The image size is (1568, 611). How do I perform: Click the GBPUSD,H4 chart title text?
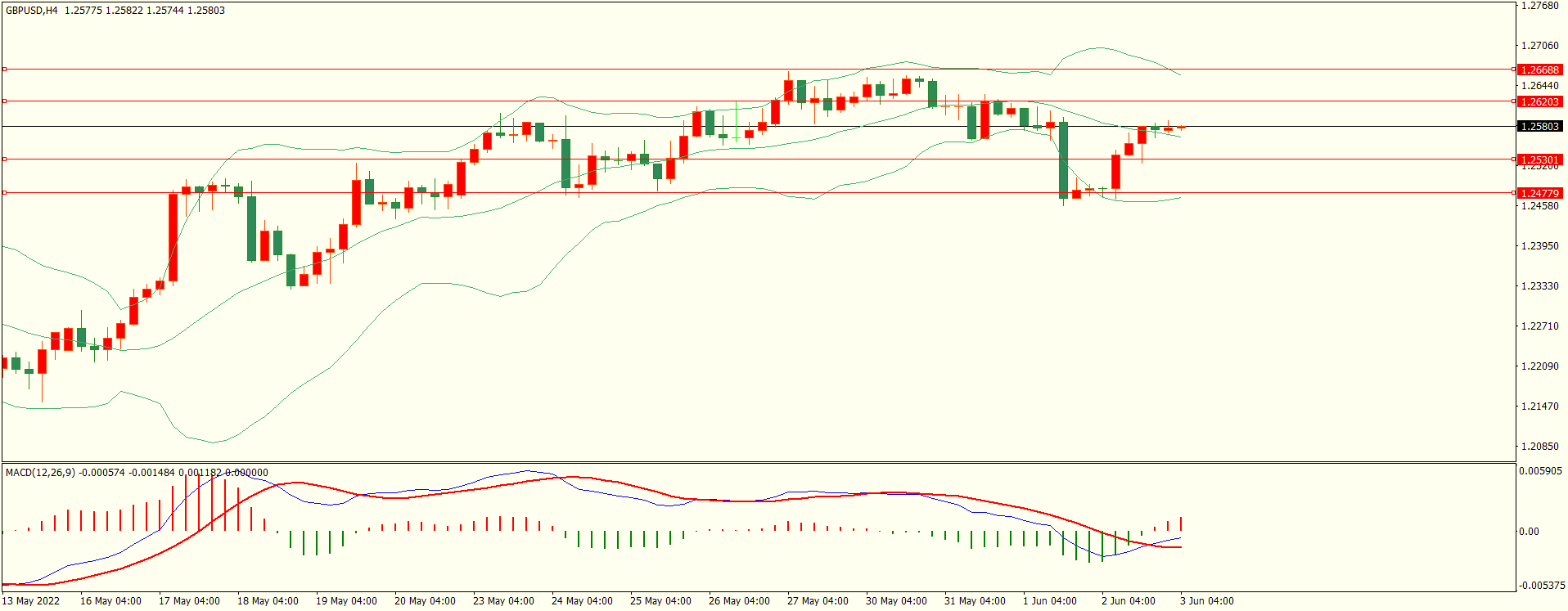click(32, 11)
